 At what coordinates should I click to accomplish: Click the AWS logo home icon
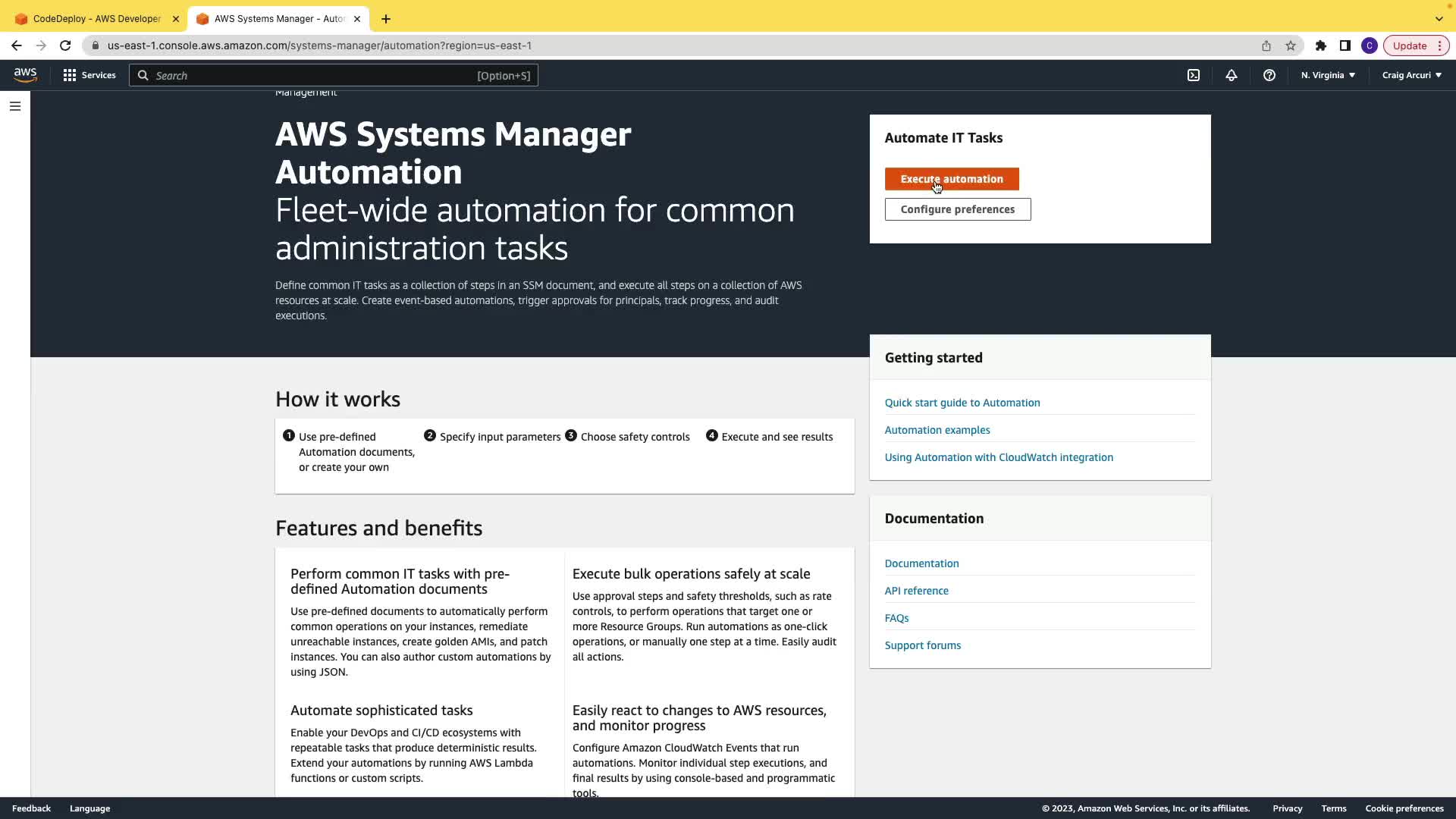pos(25,74)
